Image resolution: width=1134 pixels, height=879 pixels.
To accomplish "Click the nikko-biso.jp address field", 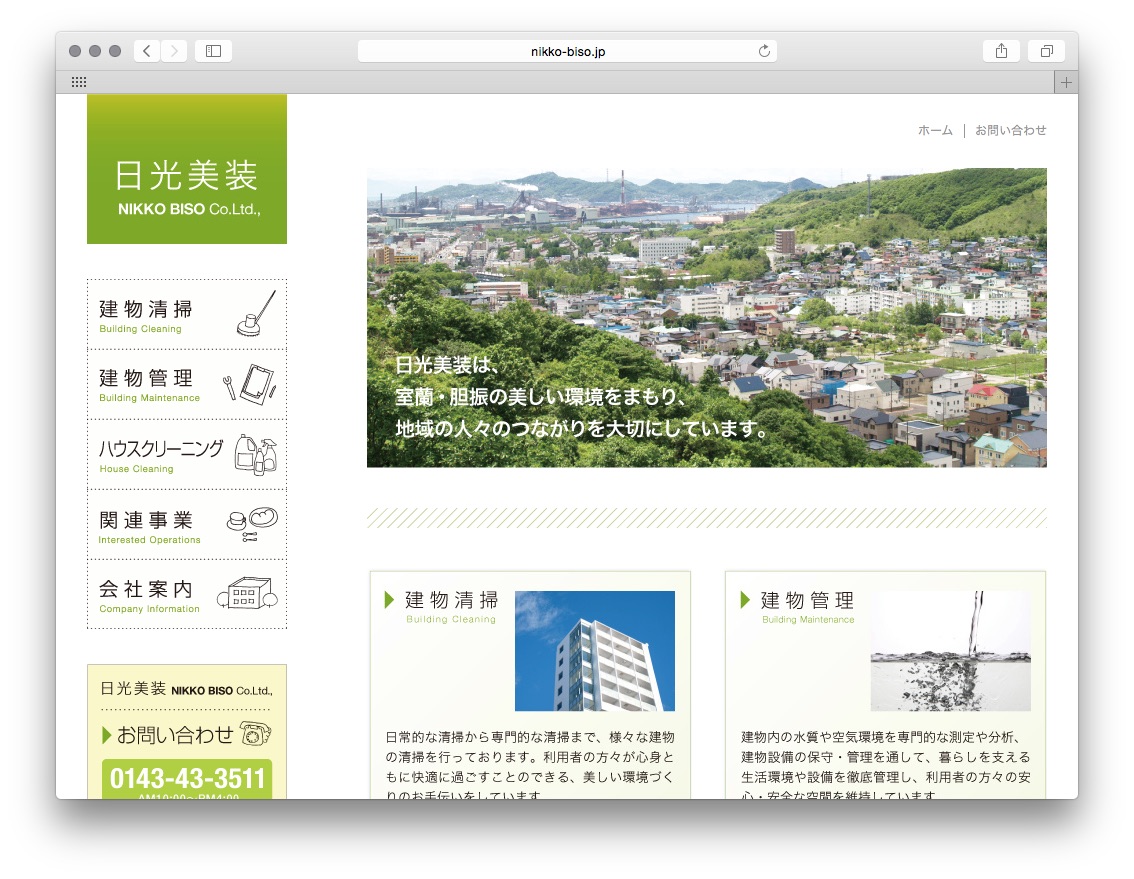I will [567, 51].
